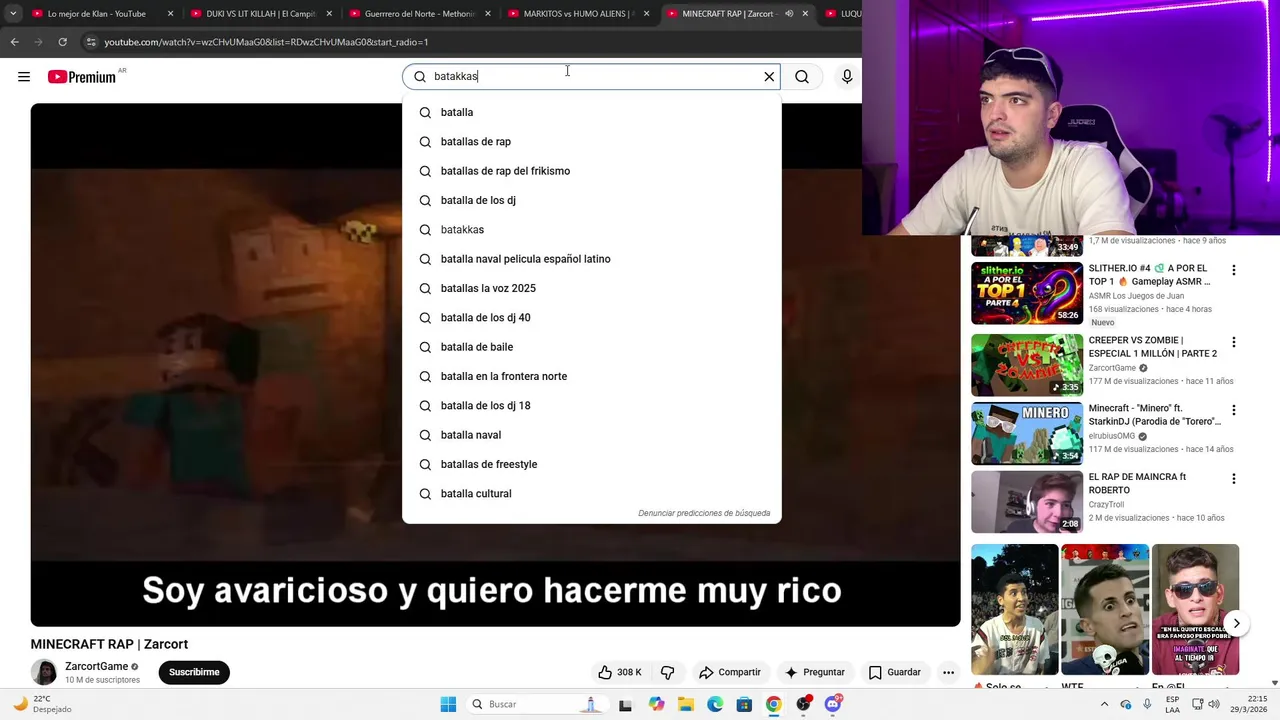Viewport: 1280px width, 720px height.
Task: Pick suggestion "batallas la voz 2025"
Action: coord(591,288)
